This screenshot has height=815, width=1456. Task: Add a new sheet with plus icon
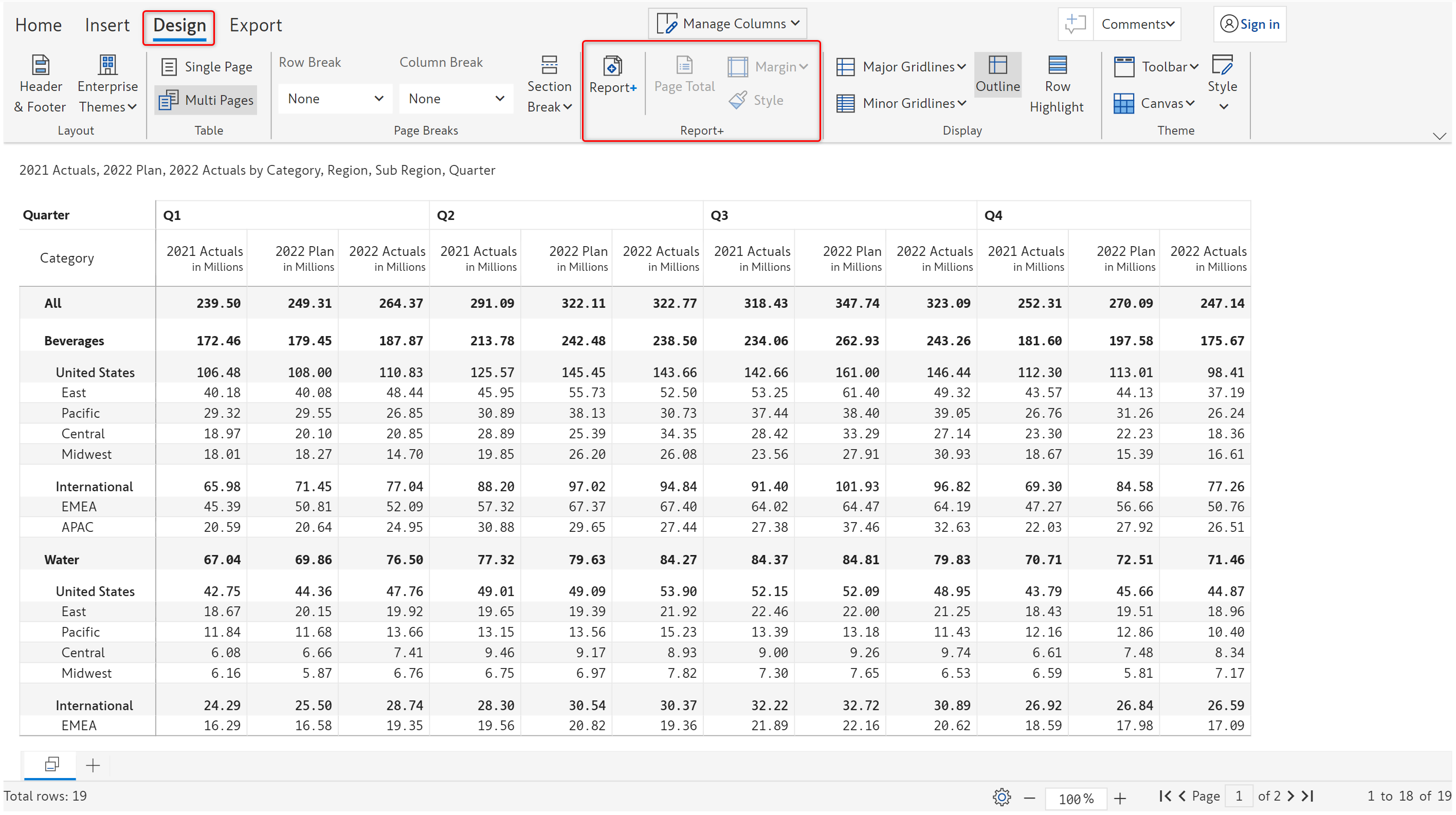coord(93,765)
